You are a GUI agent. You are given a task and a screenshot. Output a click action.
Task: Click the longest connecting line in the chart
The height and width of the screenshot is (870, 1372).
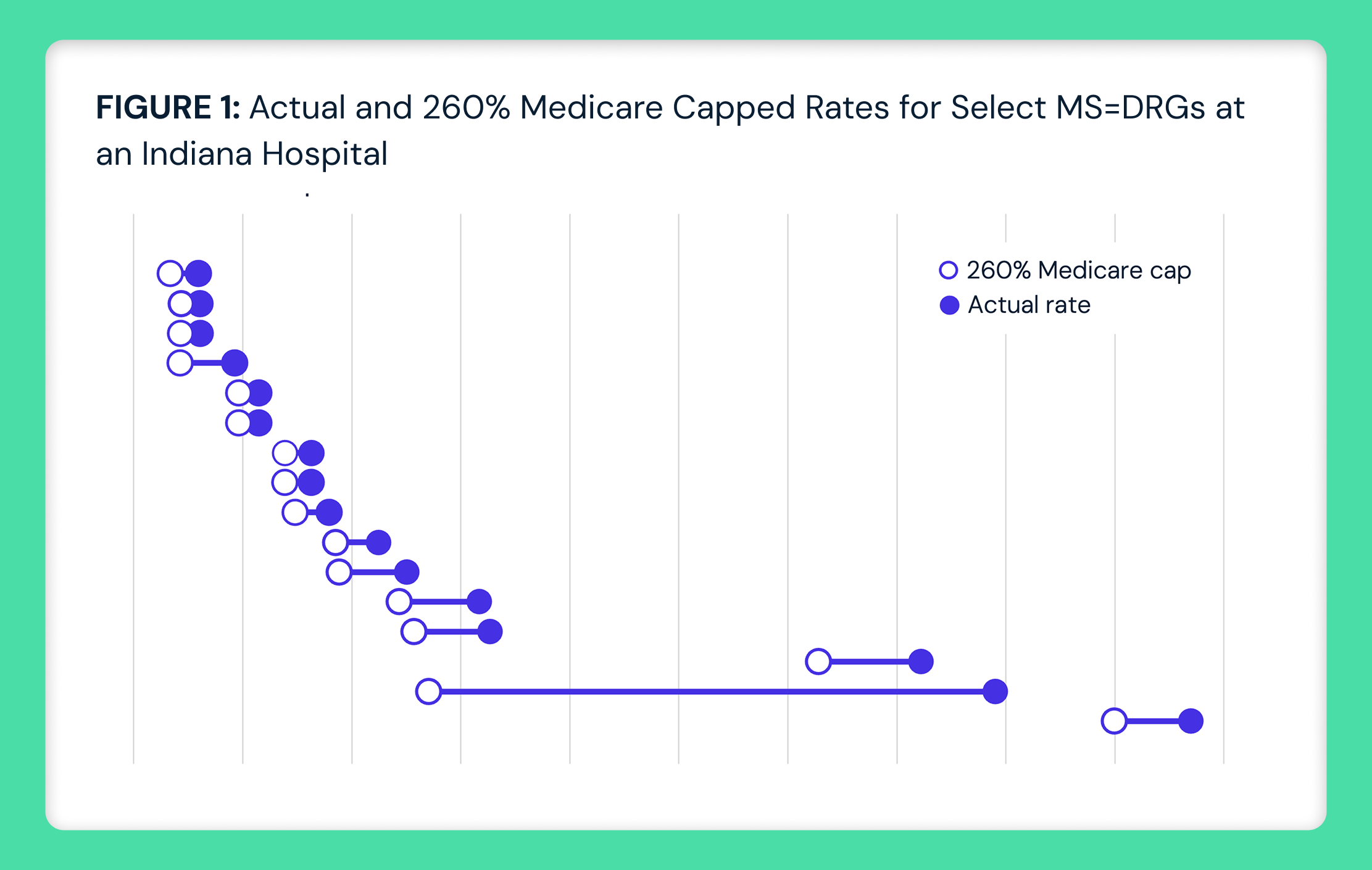coord(710,691)
